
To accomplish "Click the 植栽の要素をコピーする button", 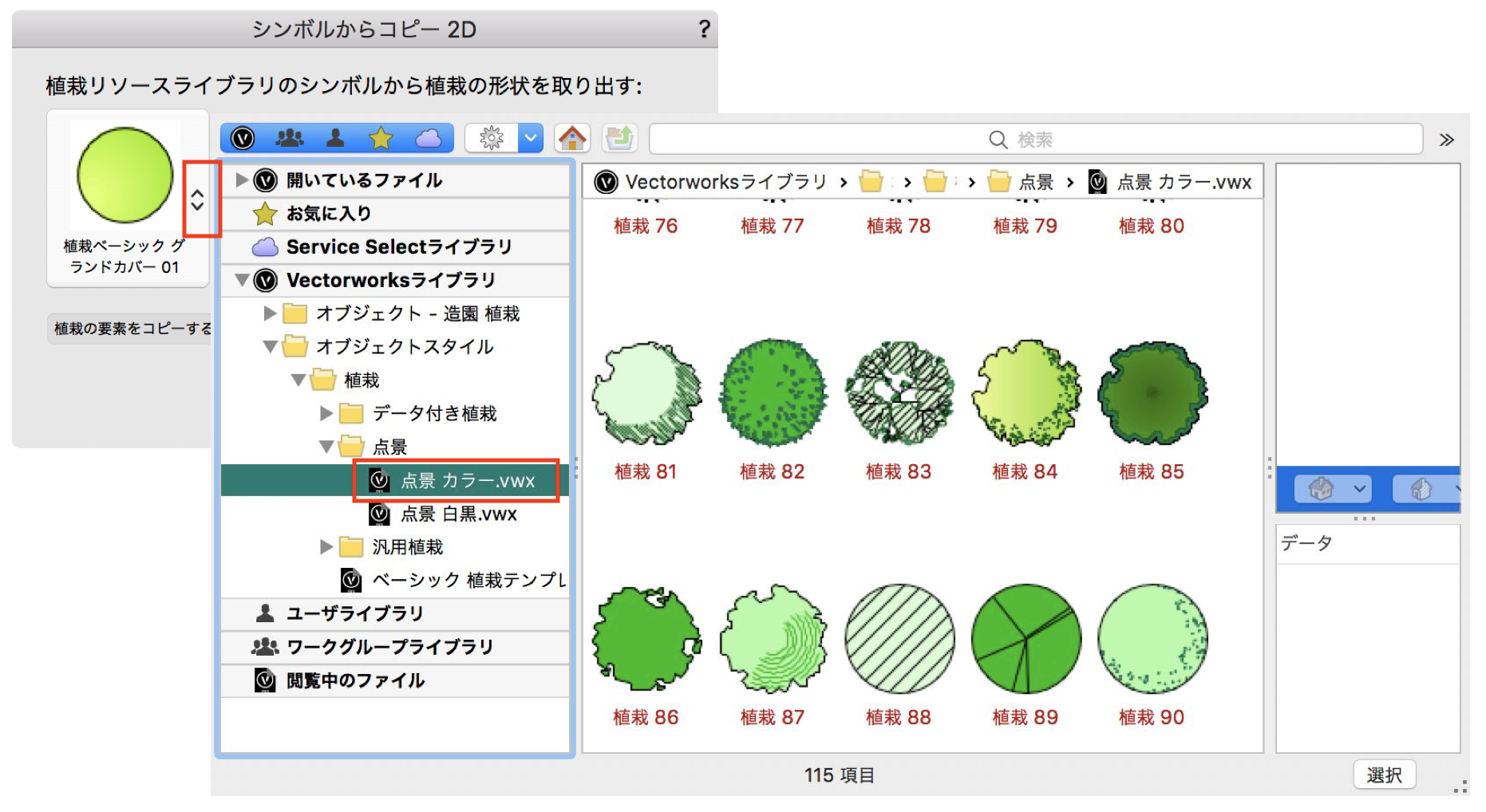I will click(x=132, y=329).
